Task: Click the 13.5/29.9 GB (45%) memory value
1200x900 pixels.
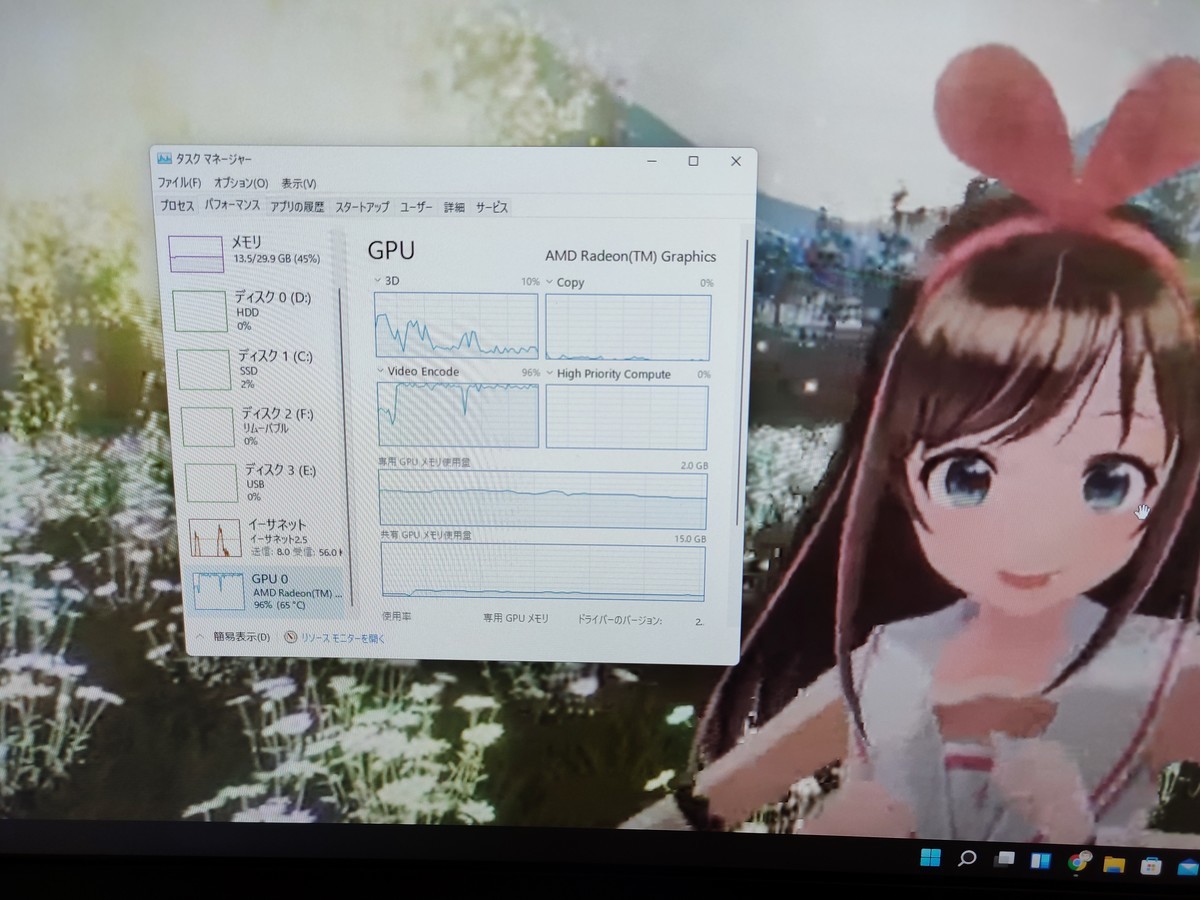Action: (277, 259)
